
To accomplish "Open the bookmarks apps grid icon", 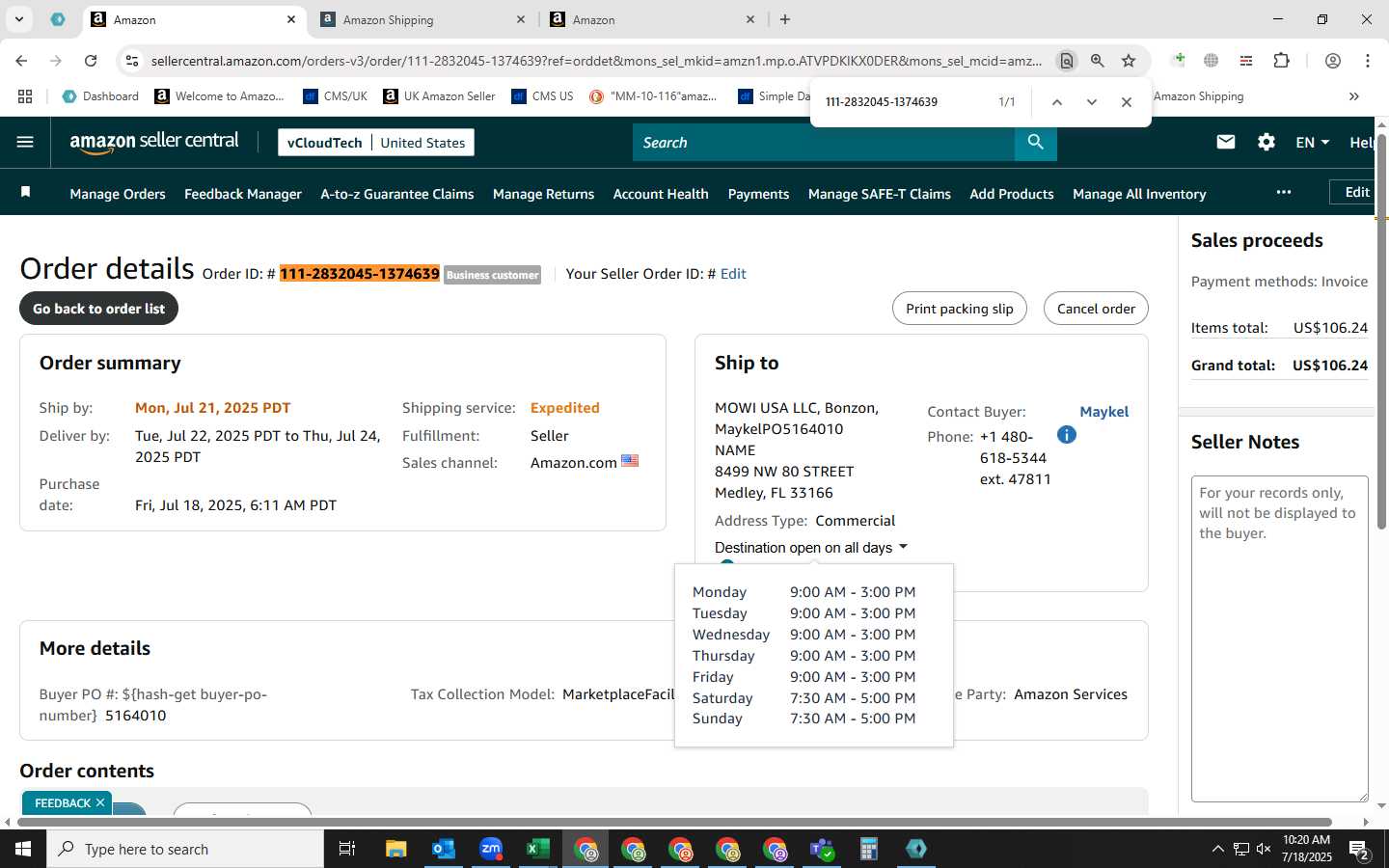I will click(25, 96).
